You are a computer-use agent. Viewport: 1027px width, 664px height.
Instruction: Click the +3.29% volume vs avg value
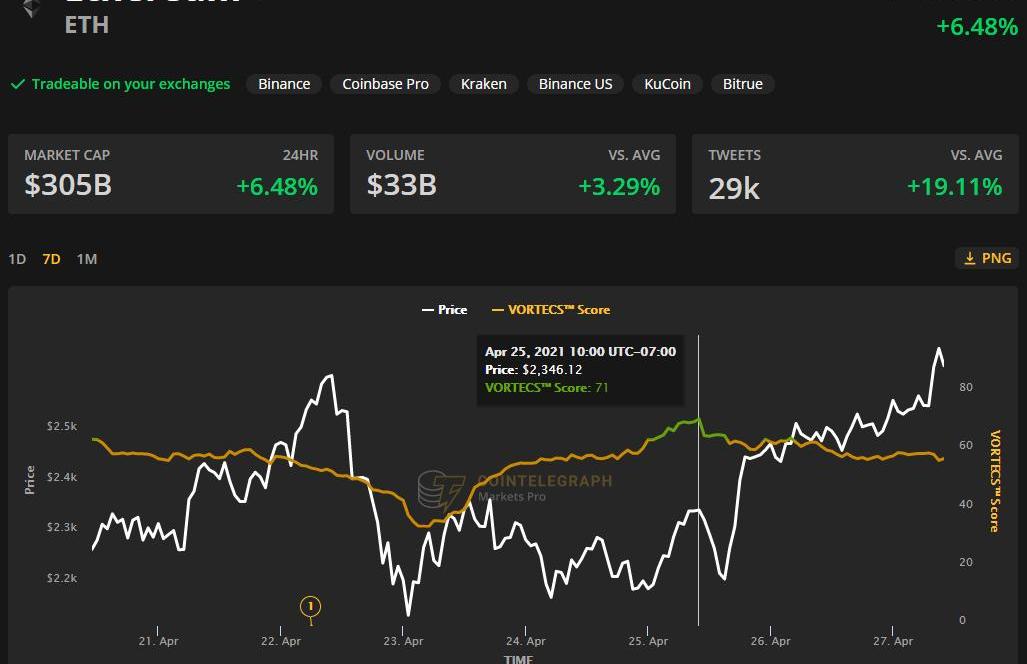tap(619, 187)
